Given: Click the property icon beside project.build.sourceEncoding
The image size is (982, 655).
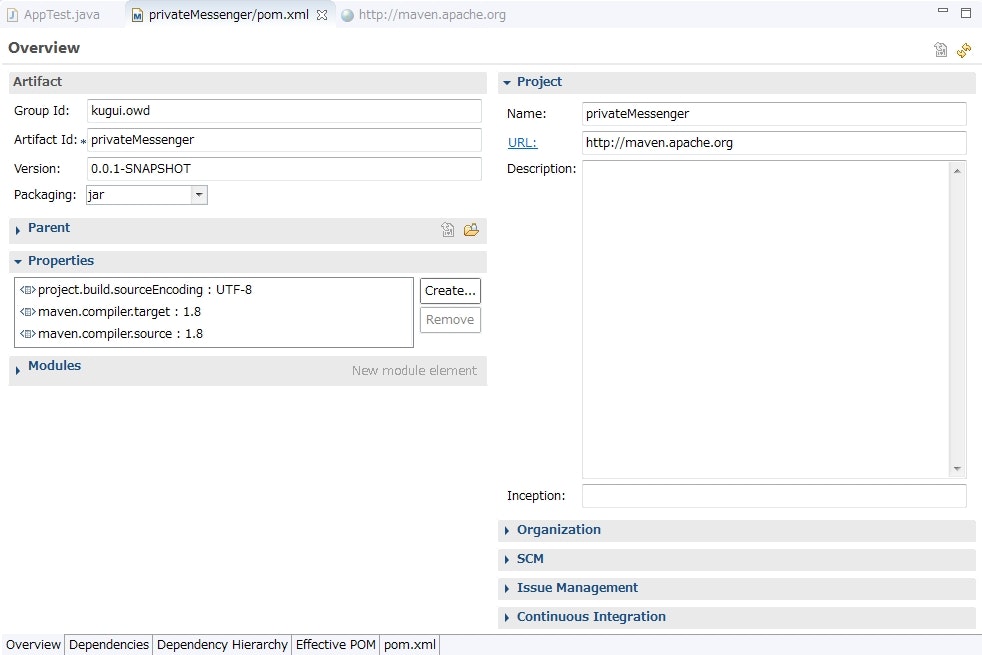Looking at the screenshot, I should (x=28, y=290).
